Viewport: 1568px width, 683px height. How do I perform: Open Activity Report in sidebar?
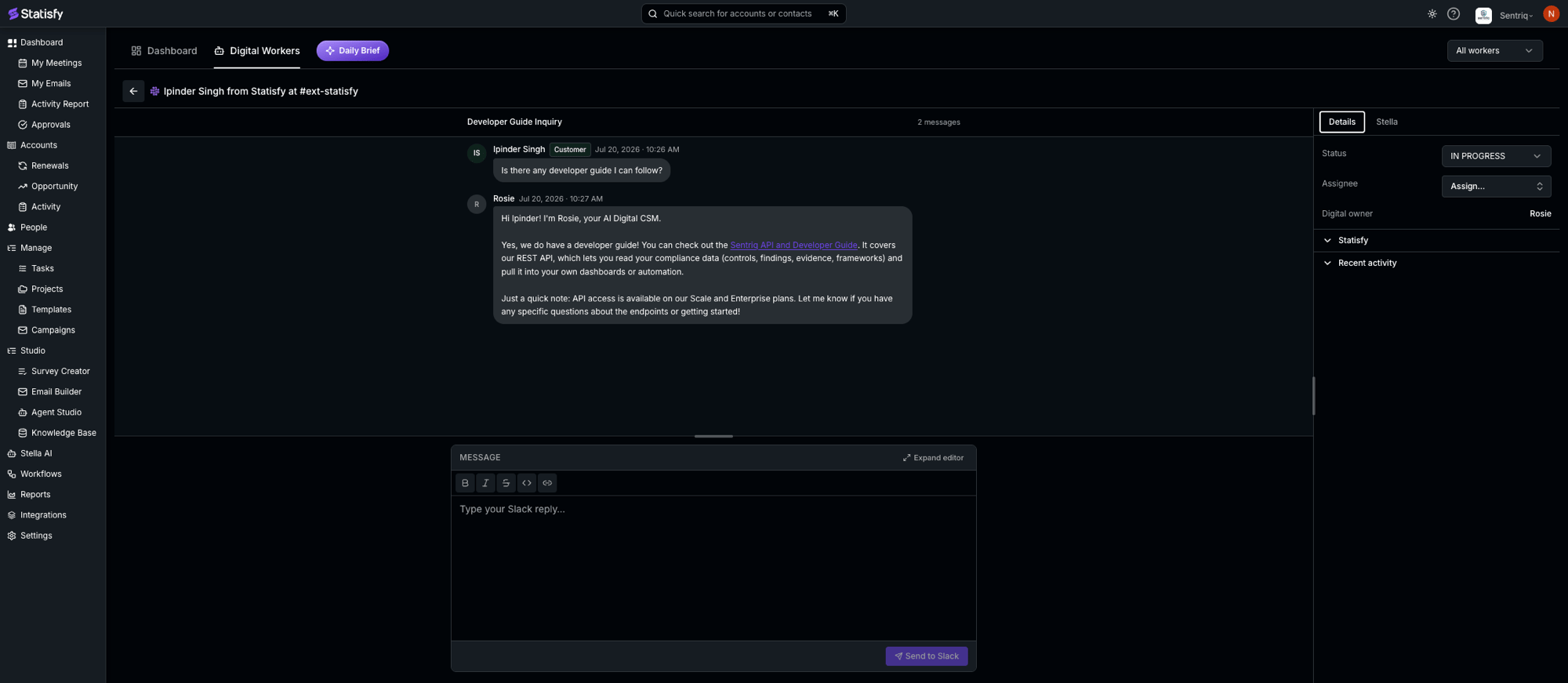[x=60, y=104]
